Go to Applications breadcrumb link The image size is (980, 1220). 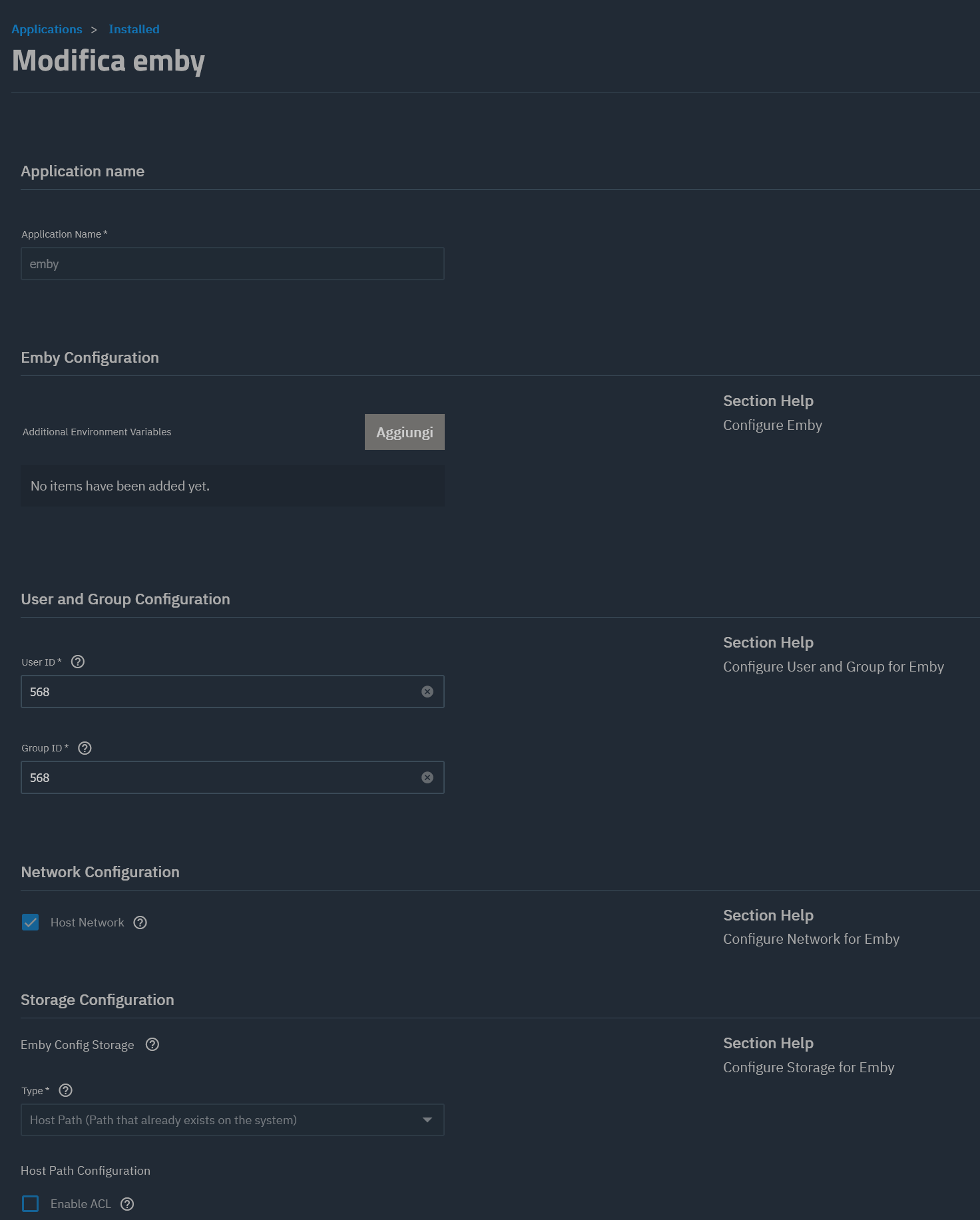click(x=47, y=29)
